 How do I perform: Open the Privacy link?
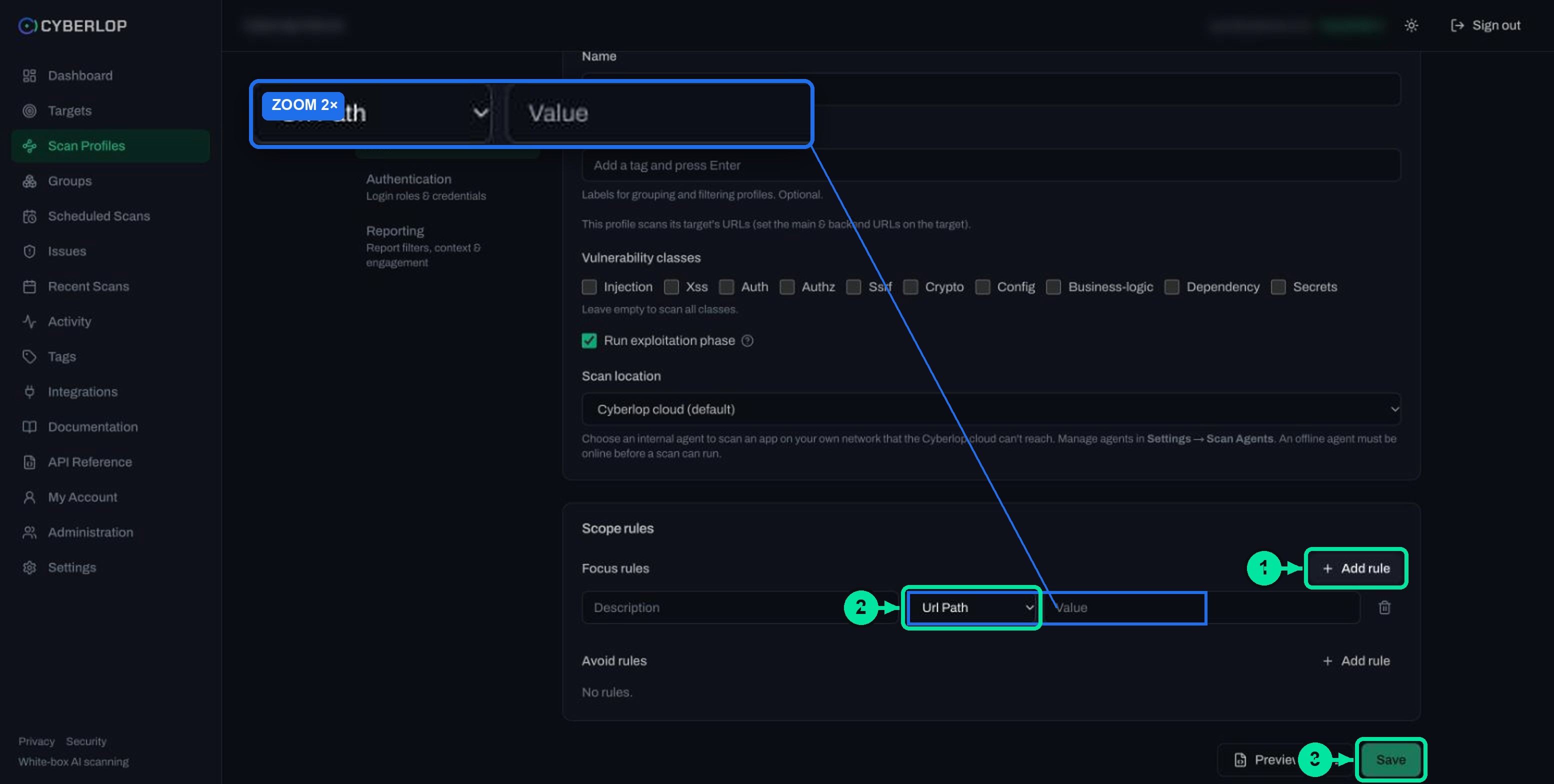[x=36, y=741]
